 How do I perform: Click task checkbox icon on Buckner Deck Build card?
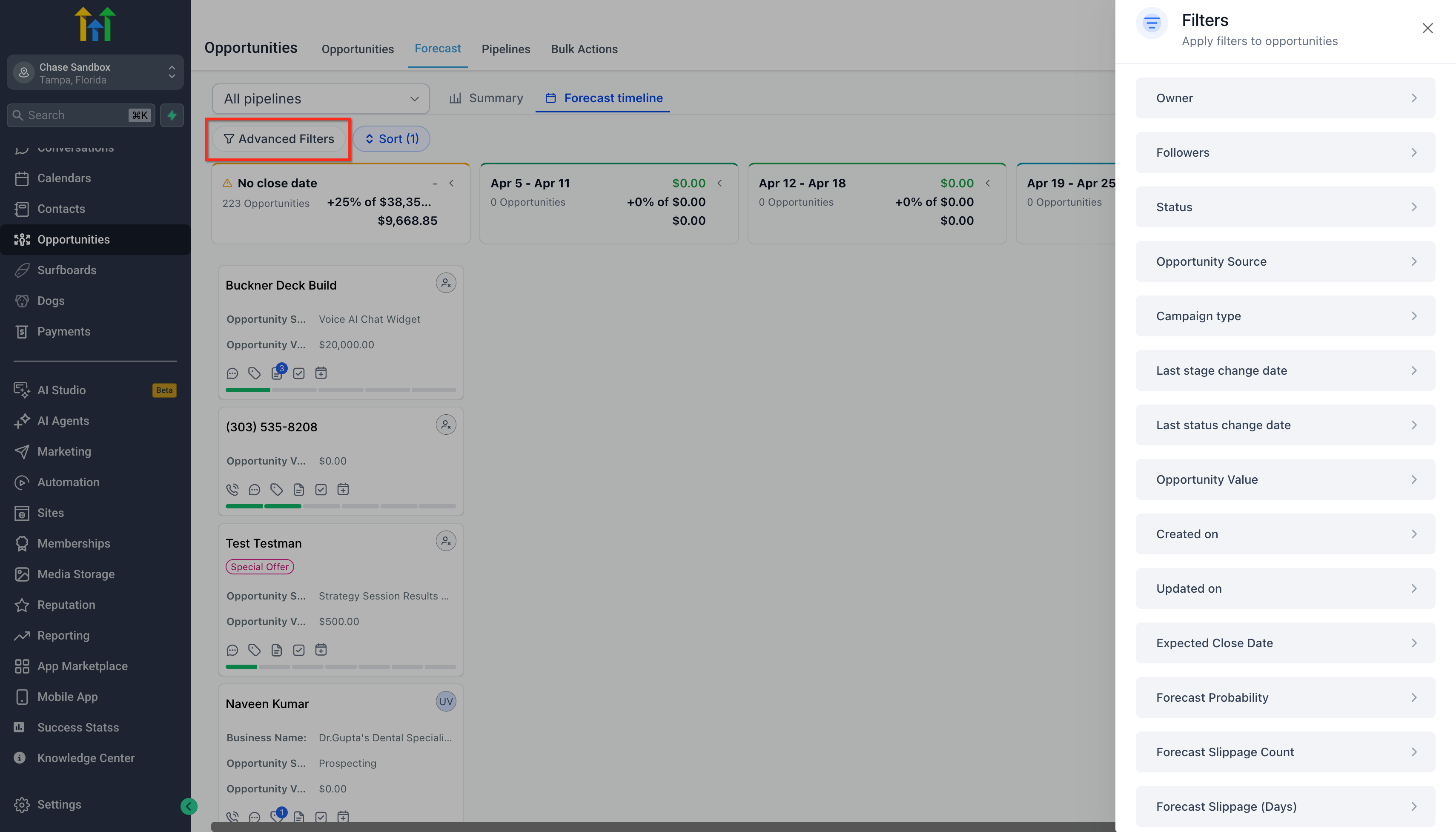299,373
